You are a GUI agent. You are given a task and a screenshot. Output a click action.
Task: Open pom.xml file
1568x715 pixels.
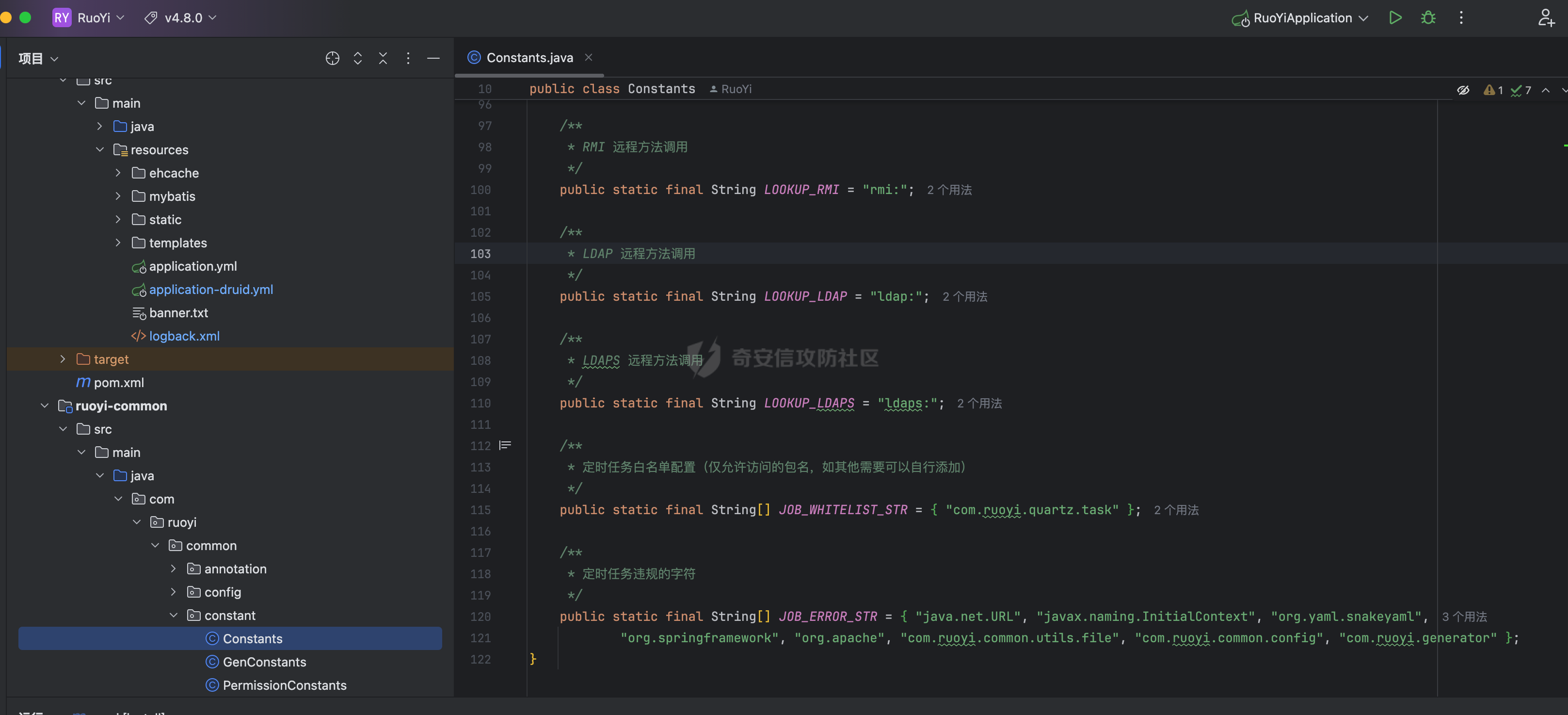pos(119,382)
